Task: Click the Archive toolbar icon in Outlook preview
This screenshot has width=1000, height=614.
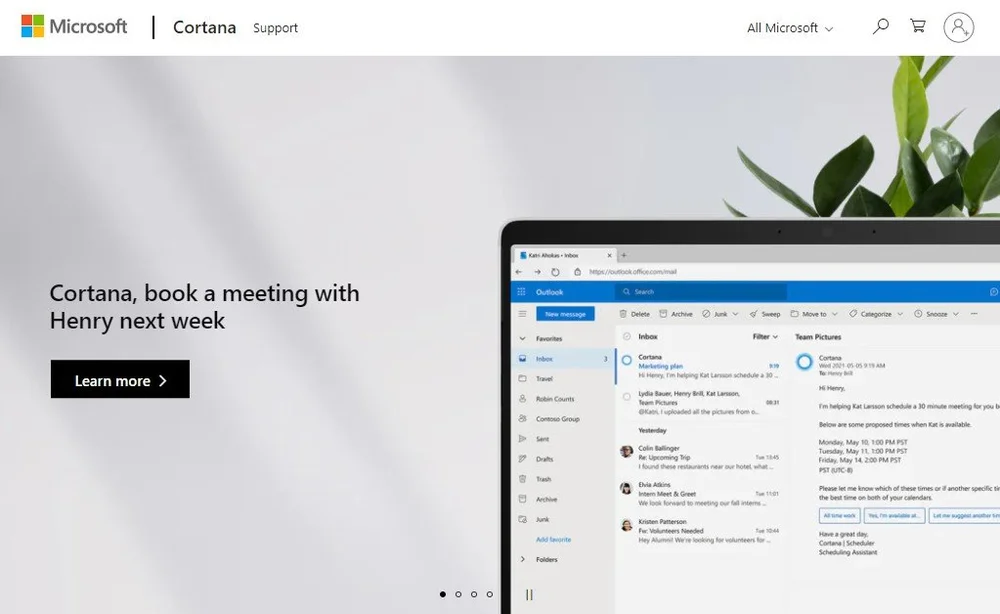Action: point(663,314)
